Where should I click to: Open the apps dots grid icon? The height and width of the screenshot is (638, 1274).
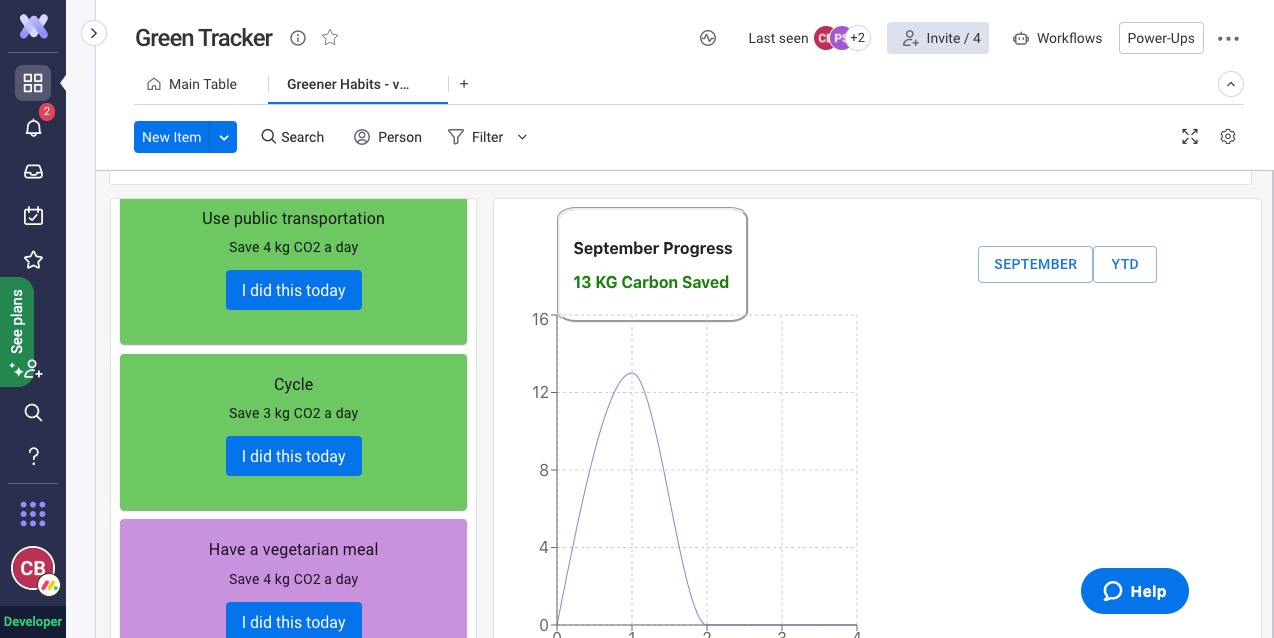coord(33,514)
